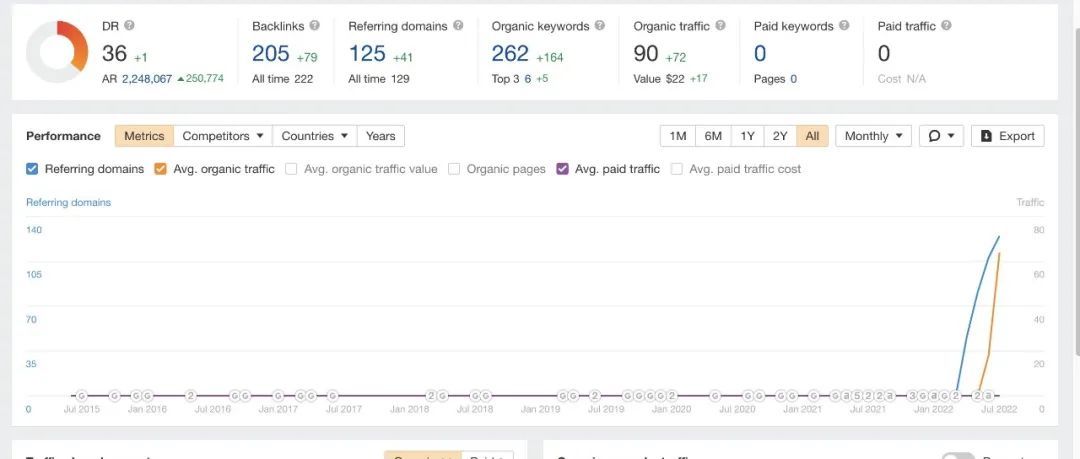Open the Backlinks help tooltip icon
This screenshot has width=1080, height=459.
[315, 26]
